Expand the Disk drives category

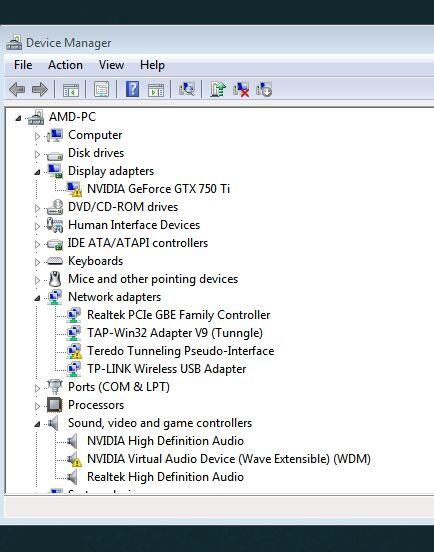coord(37,154)
